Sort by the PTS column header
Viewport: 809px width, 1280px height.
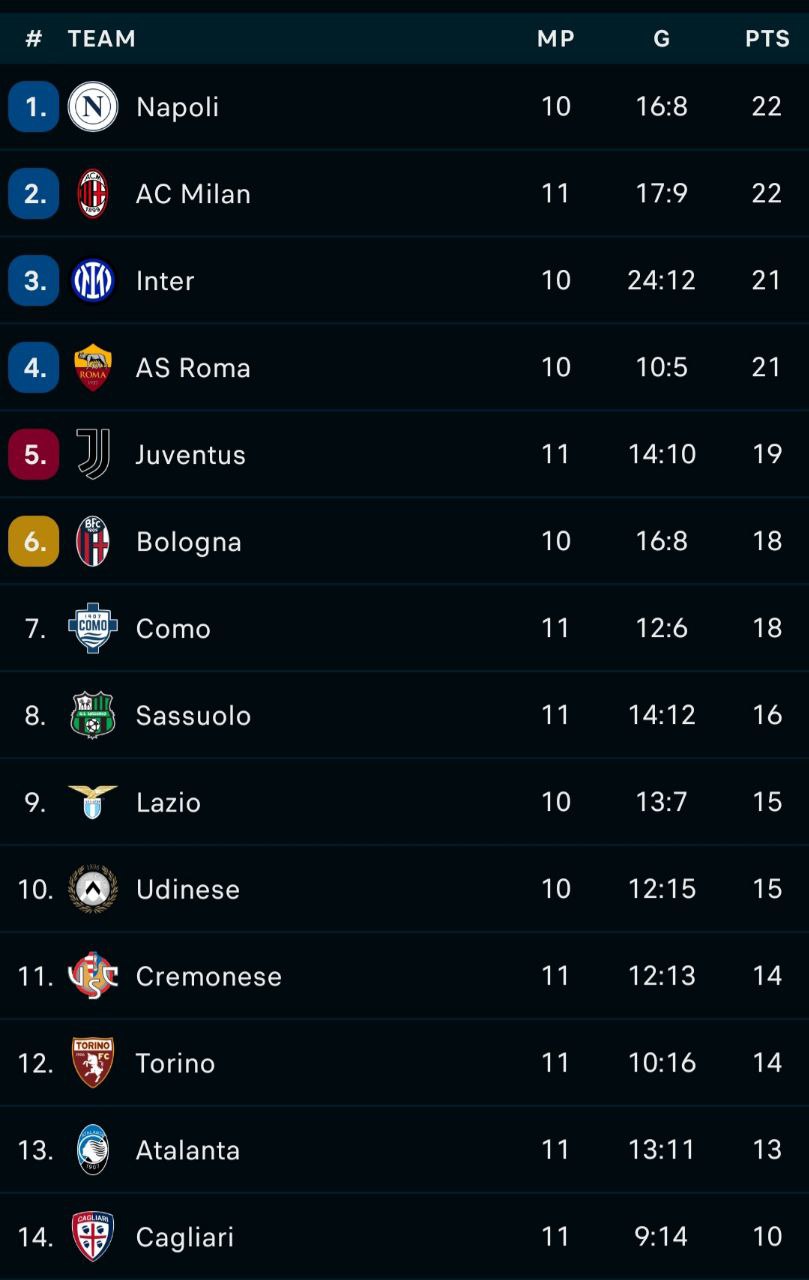click(x=767, y=39)
